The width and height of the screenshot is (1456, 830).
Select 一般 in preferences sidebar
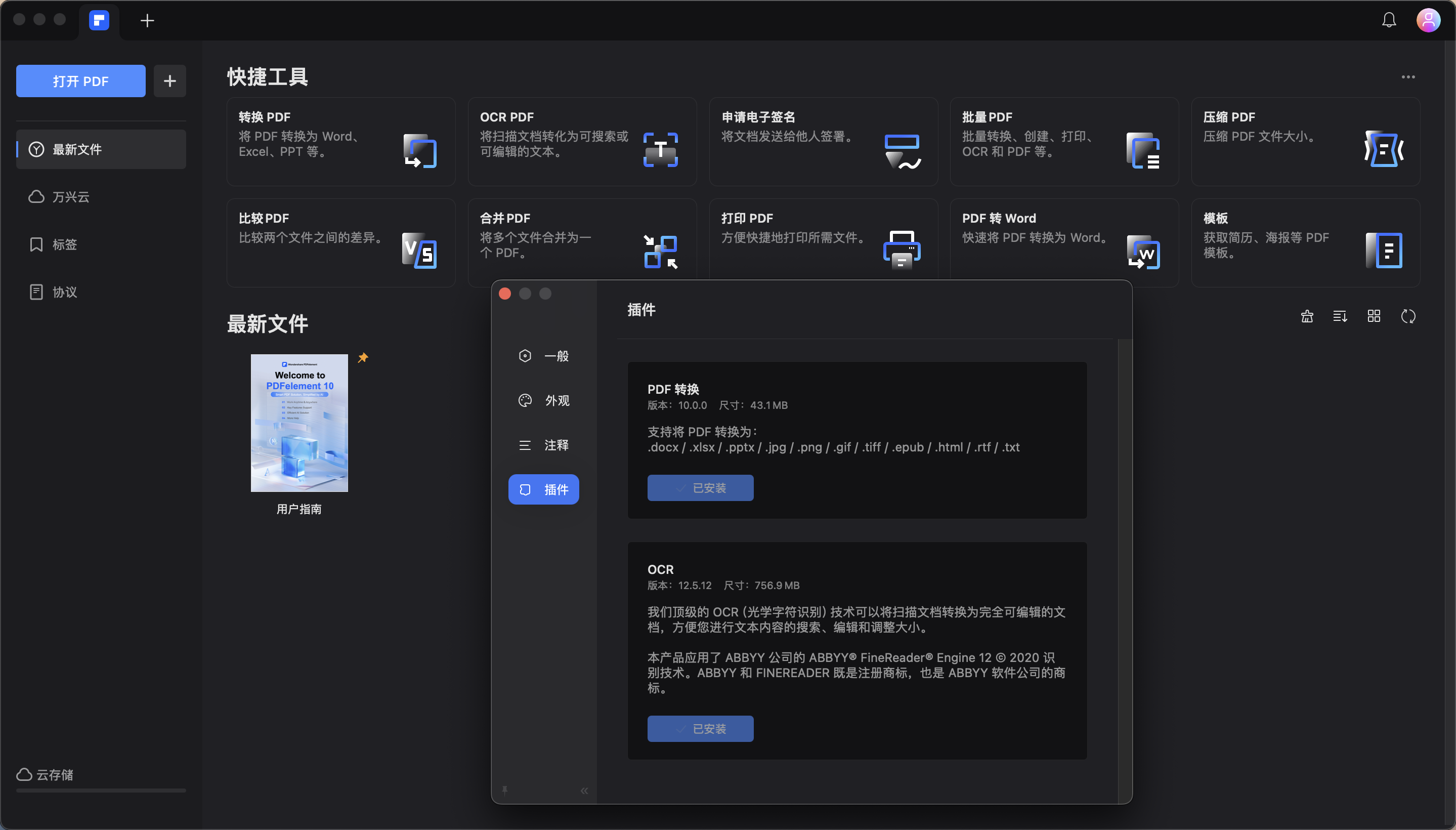(x=544, y=356)
